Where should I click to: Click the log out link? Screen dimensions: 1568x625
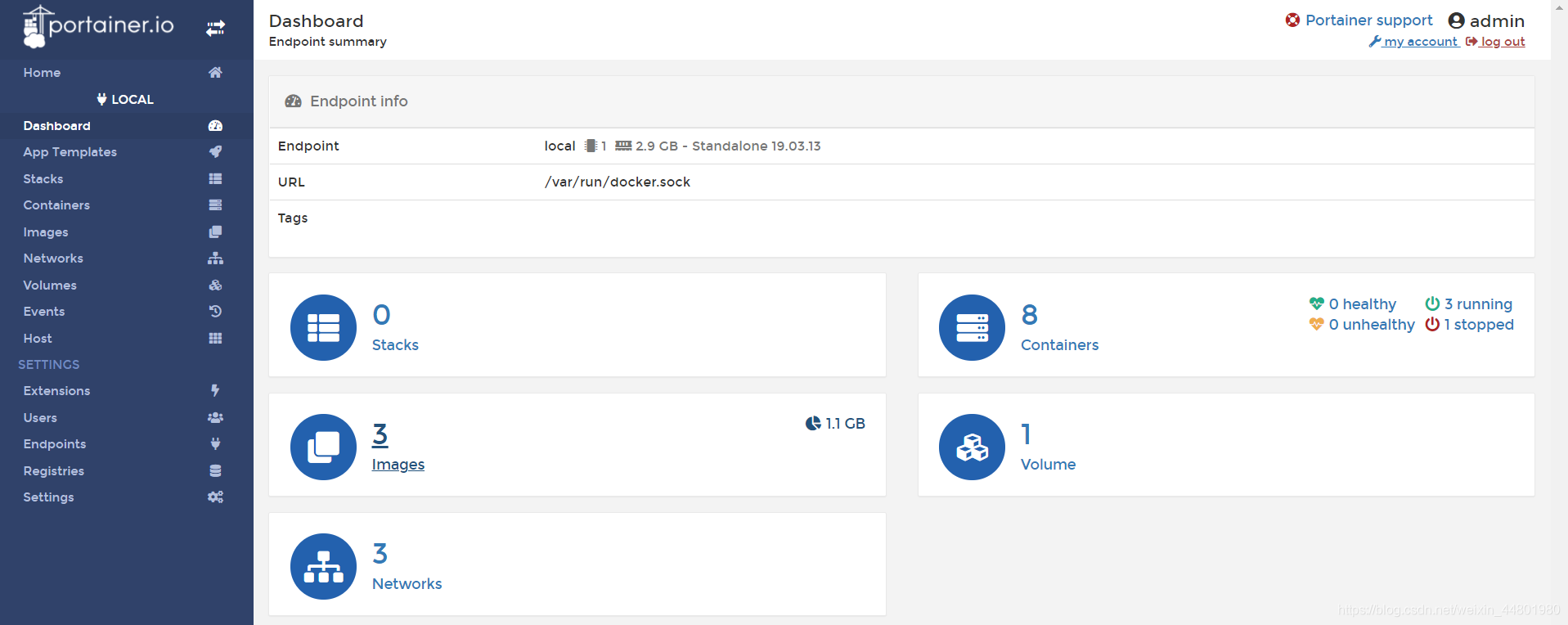point(1495,42)
